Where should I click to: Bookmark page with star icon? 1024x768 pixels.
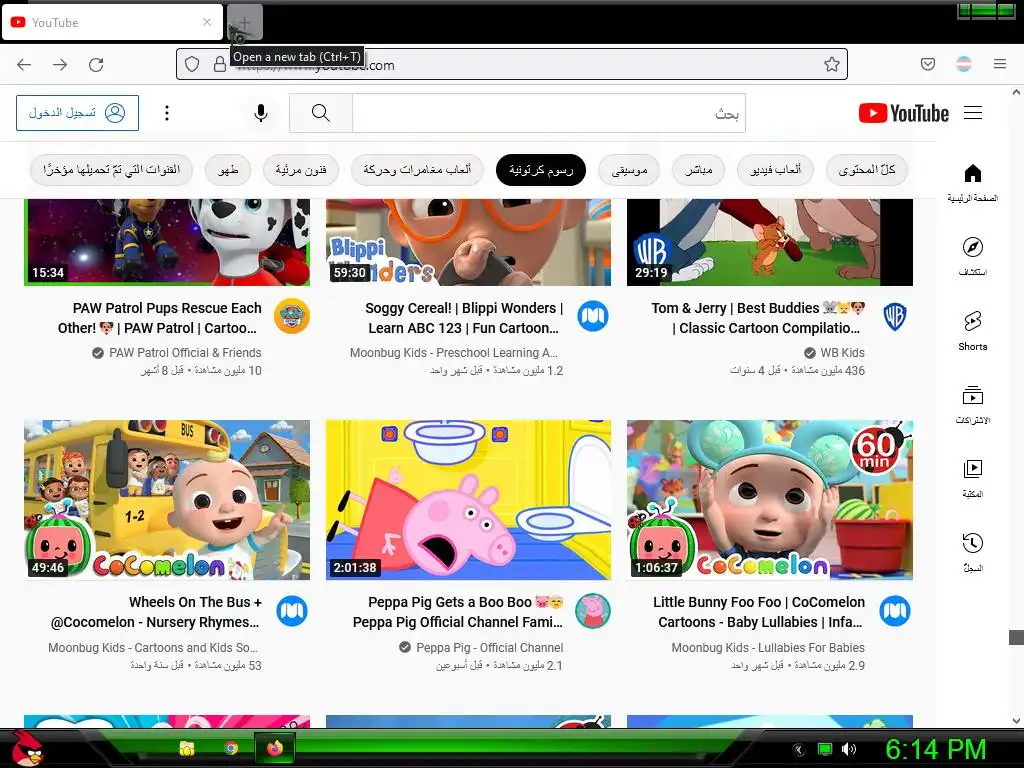coord(831,64)
